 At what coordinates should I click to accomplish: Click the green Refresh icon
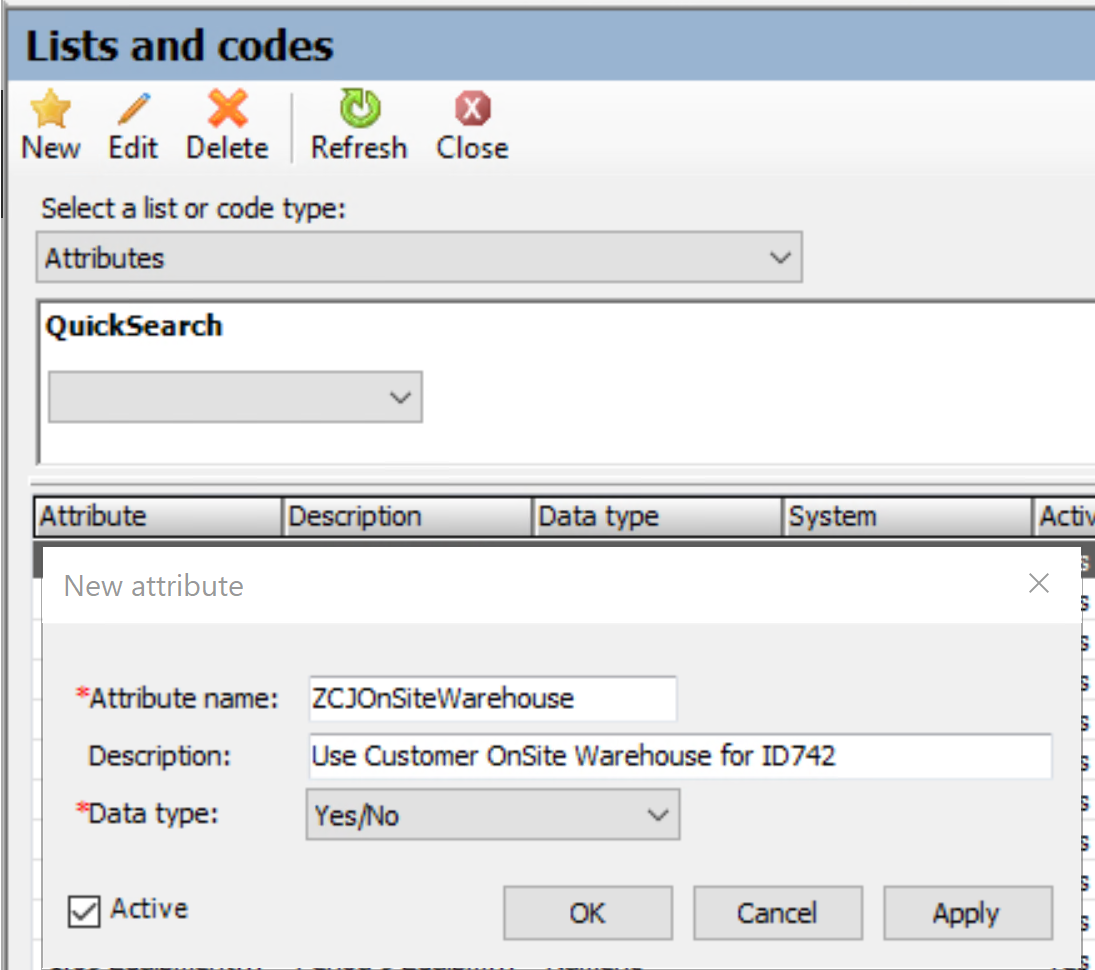coord(360,108)
